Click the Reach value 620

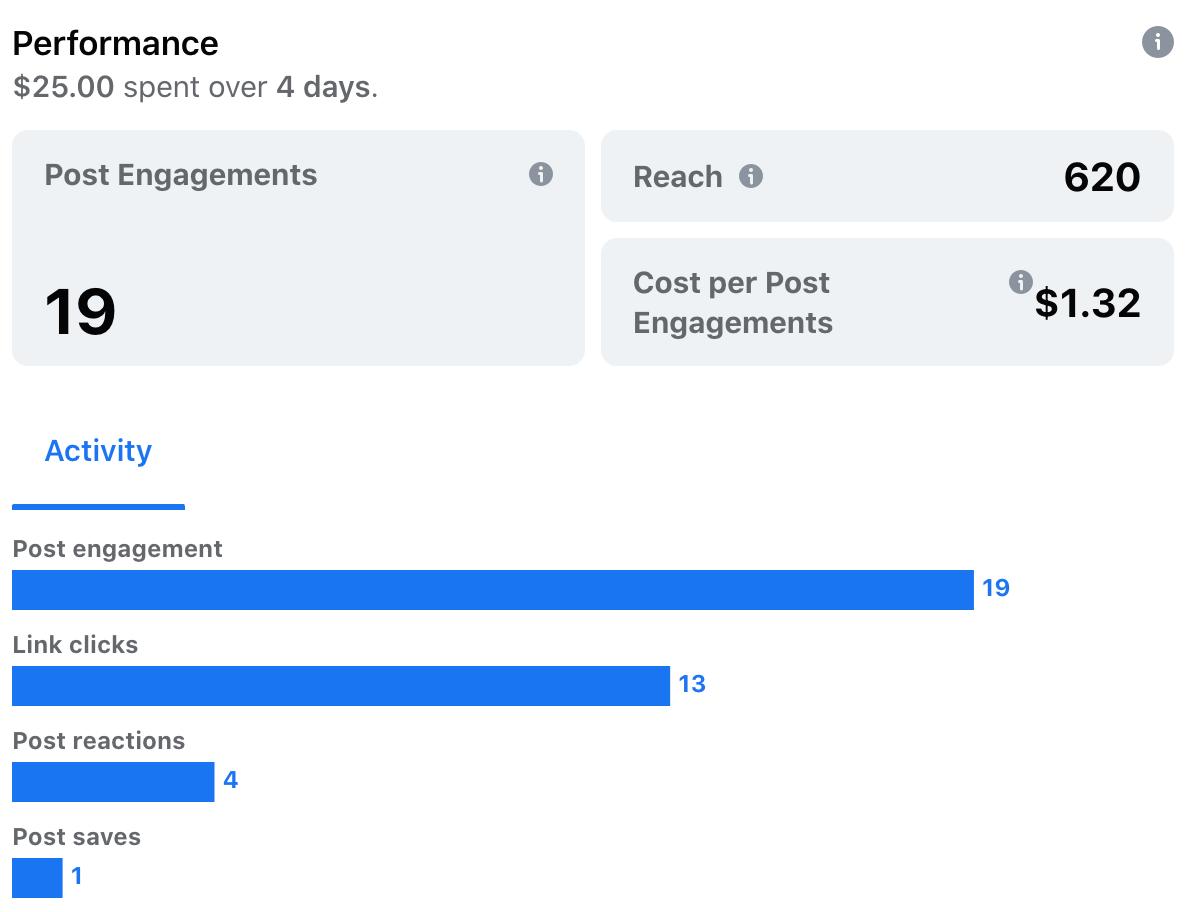click(1102, 177)
